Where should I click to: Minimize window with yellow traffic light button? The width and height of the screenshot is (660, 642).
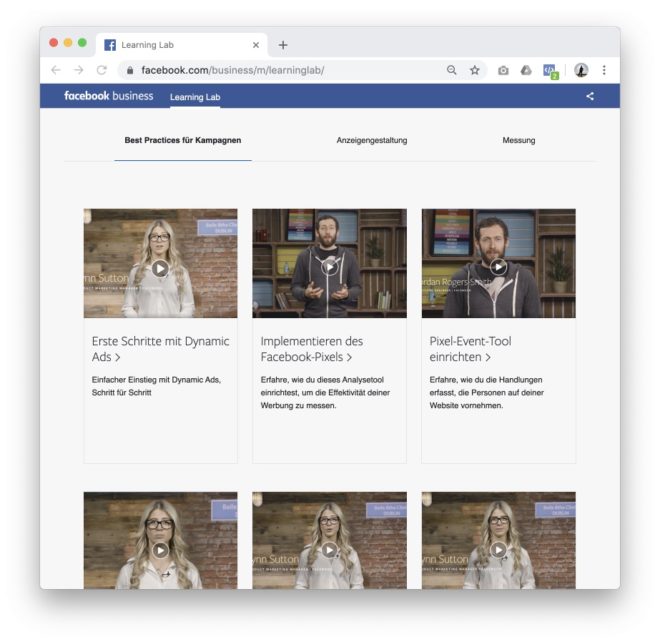coord(68,43)
